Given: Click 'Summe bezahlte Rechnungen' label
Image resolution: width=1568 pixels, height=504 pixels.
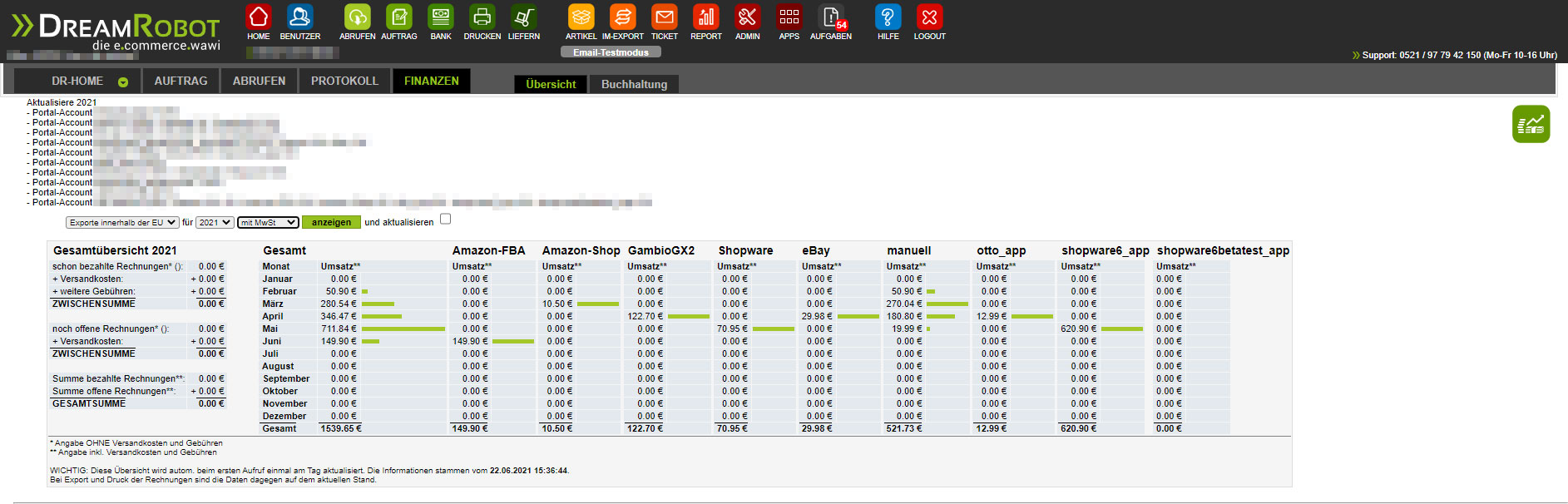Looking at the screenshot, I should 119,378.
